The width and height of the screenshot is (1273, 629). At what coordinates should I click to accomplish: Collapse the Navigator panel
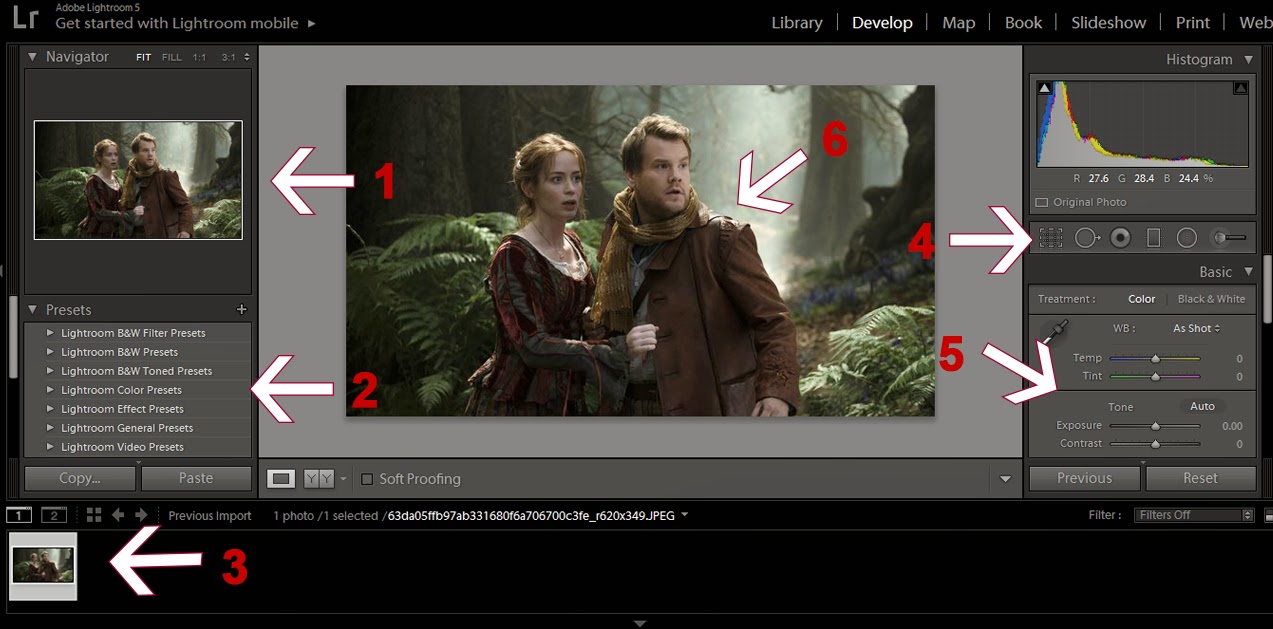(x=32, y=57)
